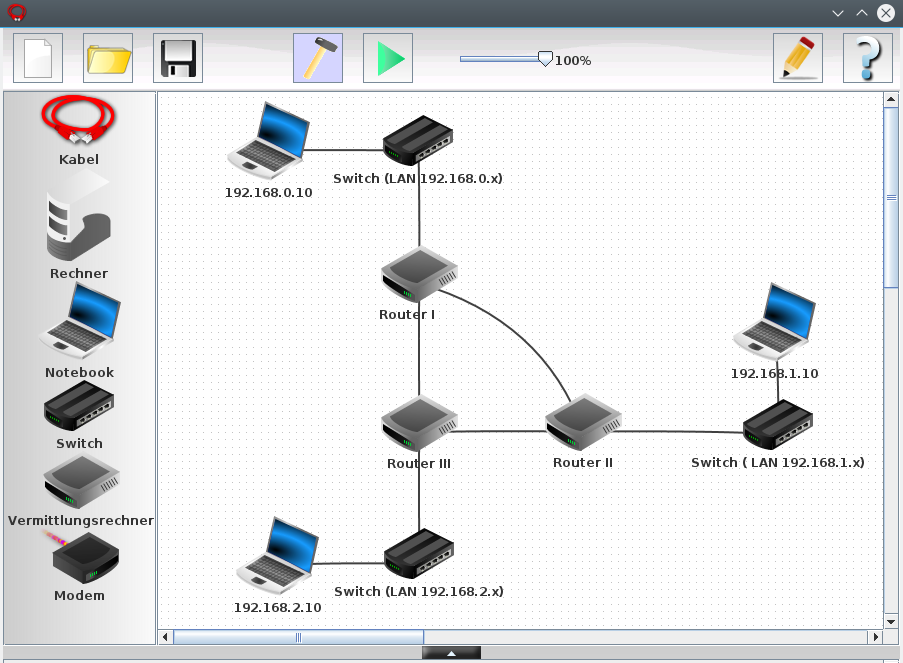
Task: Choose the Notebook component in sidebar
Action: (x=79, y=322)
